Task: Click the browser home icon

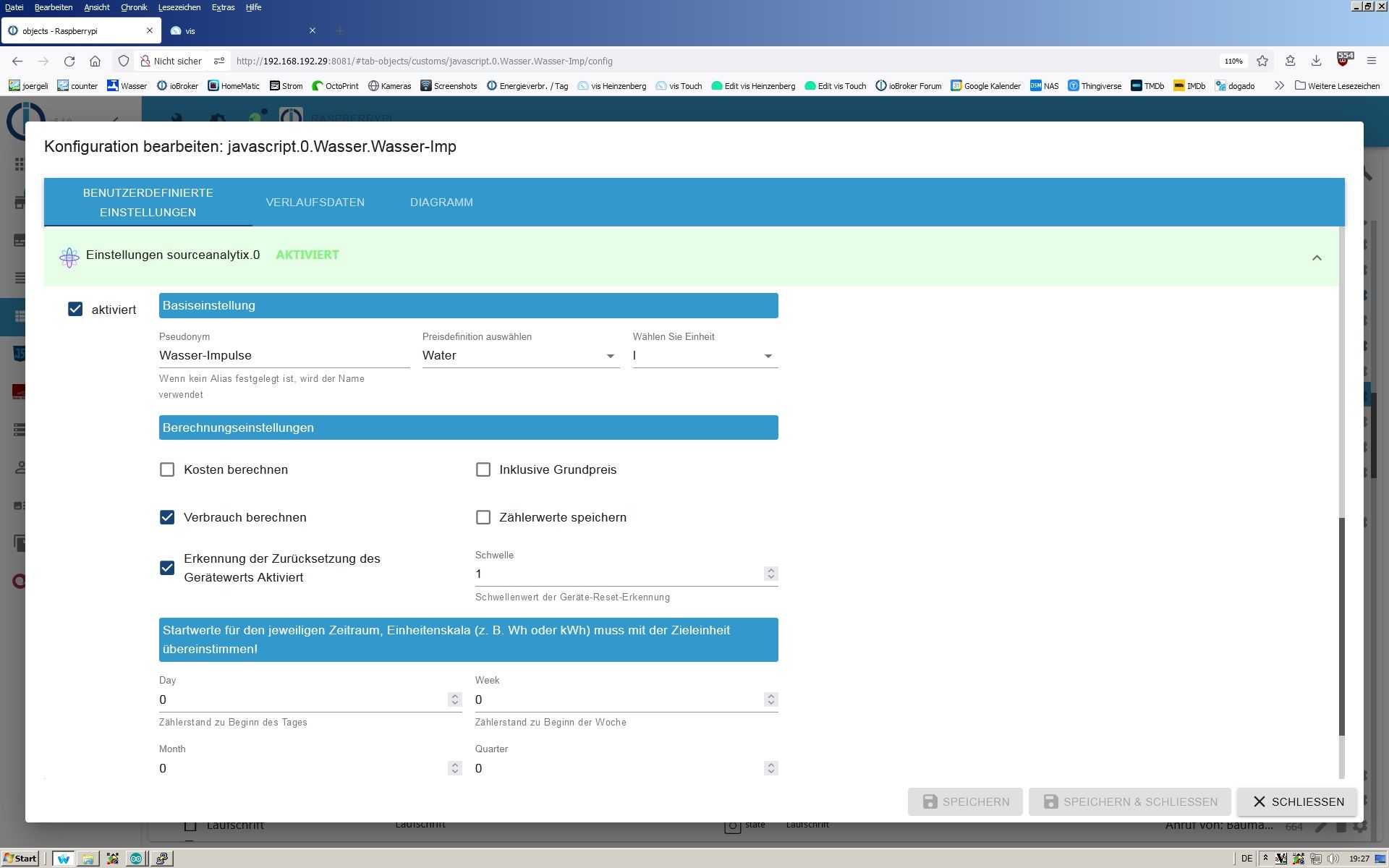Action: click(x=95, y=61)
